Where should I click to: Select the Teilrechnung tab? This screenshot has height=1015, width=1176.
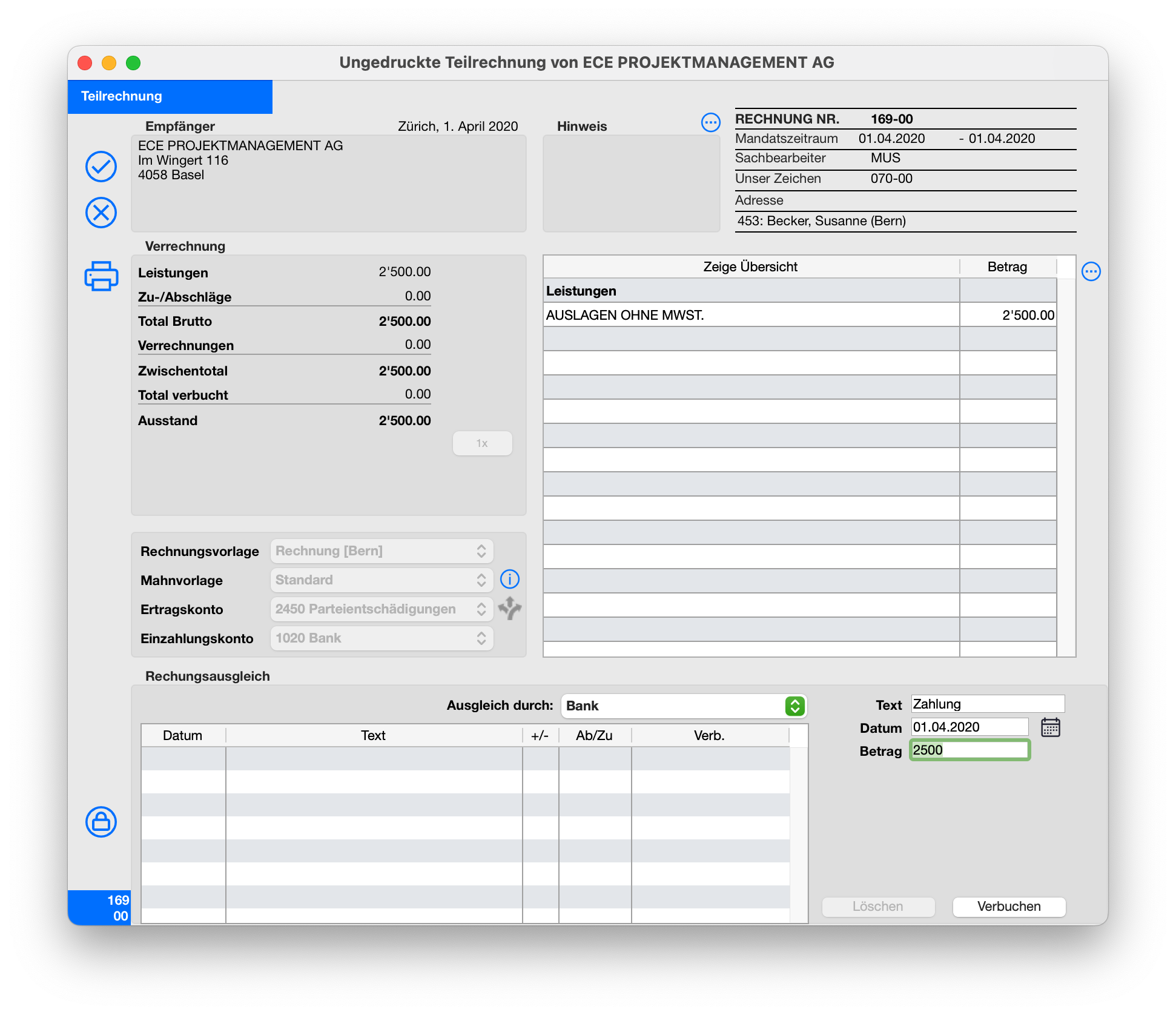coord(170,96)
